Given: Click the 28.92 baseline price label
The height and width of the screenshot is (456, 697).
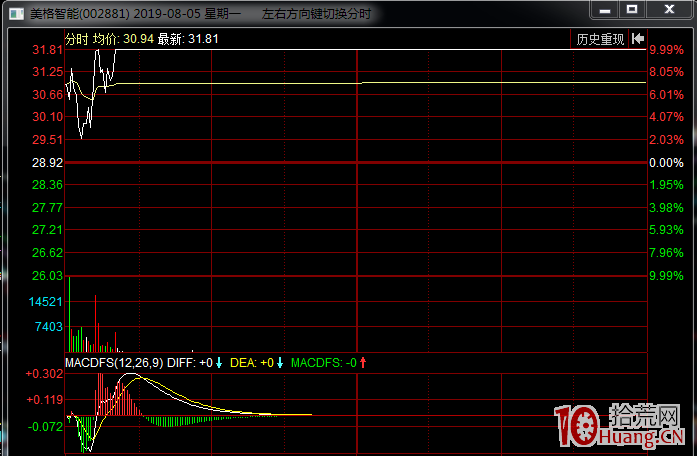Looking at the screenshot, I should [47, 162].
